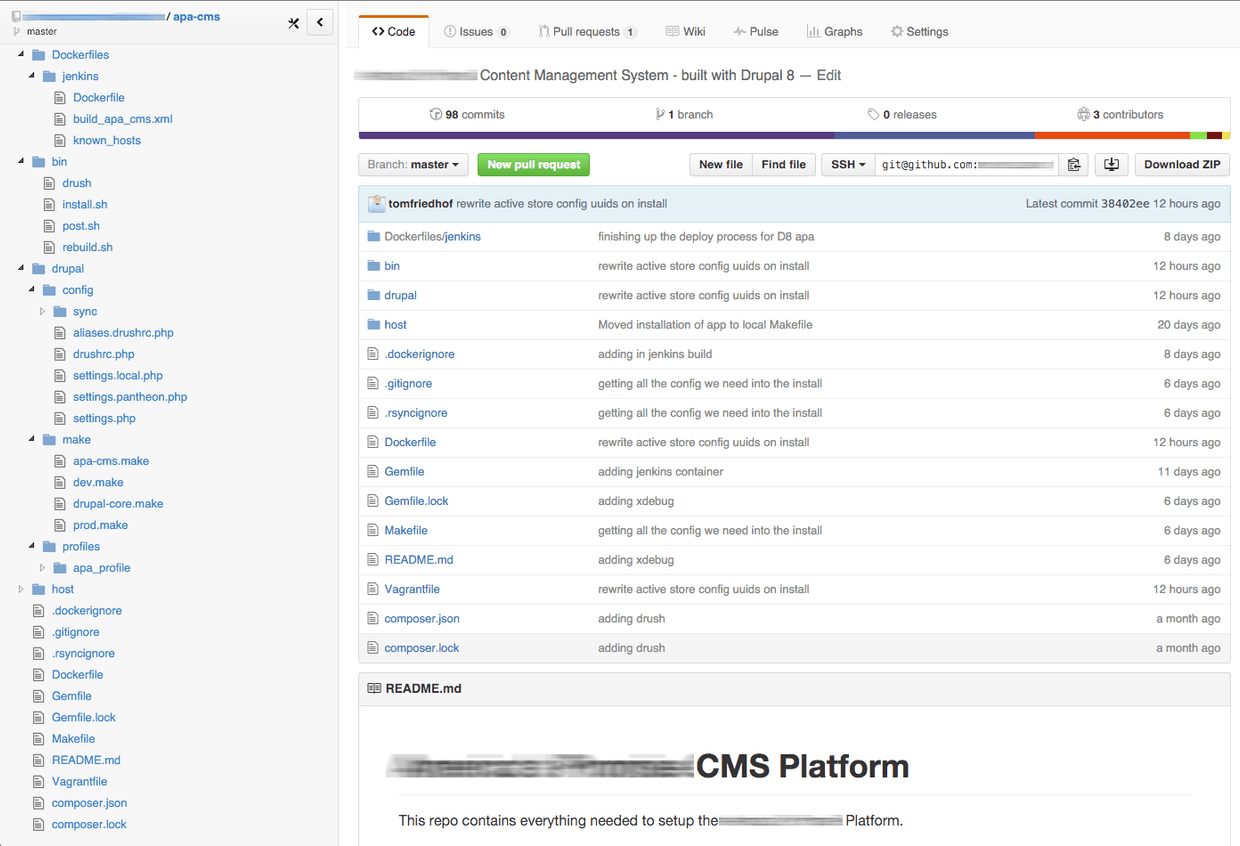The image size is (1240, 846).
Task: Open Octotree settings tools icon
Action: point(293,22)
